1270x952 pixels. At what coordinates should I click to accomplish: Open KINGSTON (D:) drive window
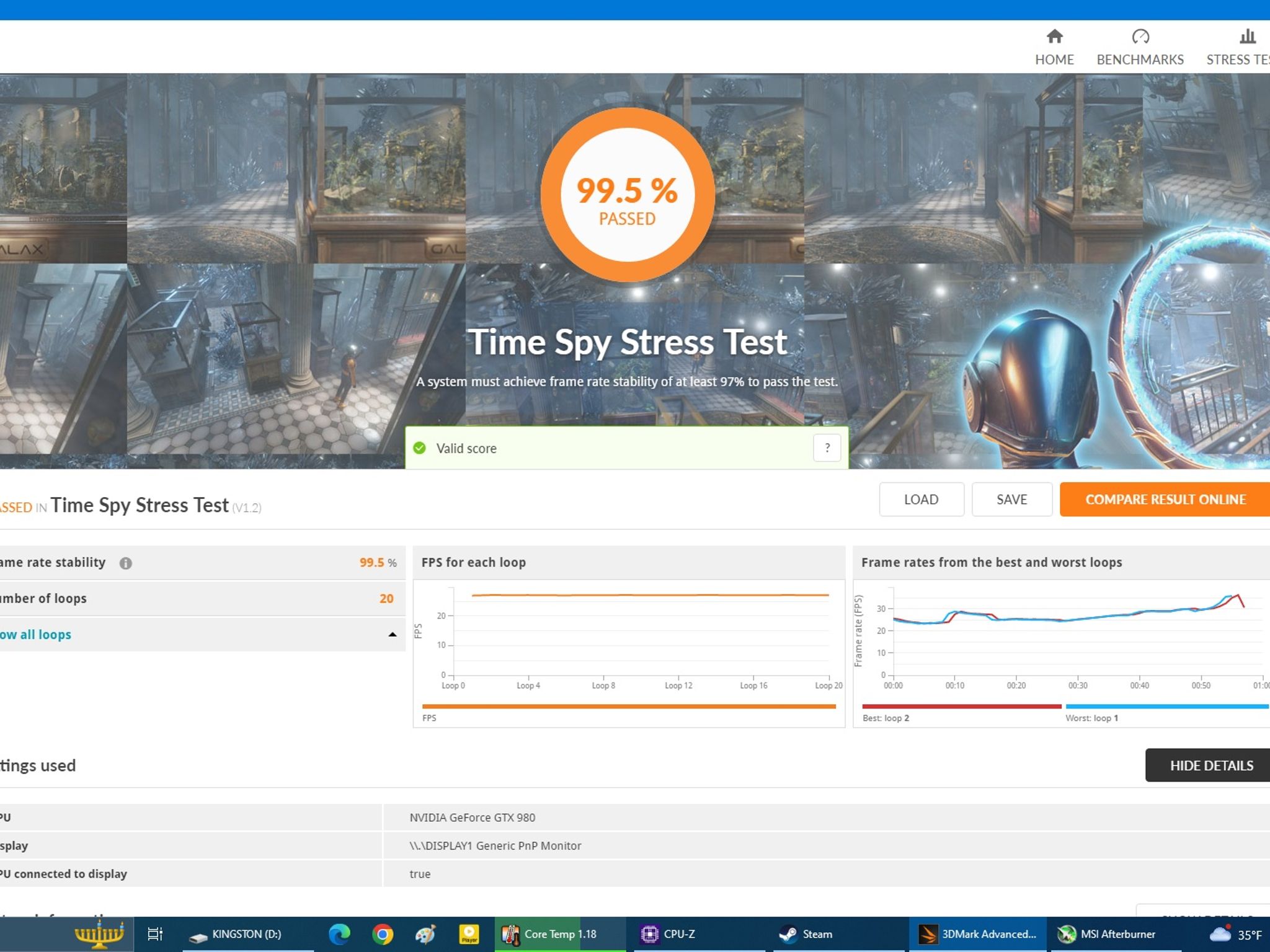point(247,934)
